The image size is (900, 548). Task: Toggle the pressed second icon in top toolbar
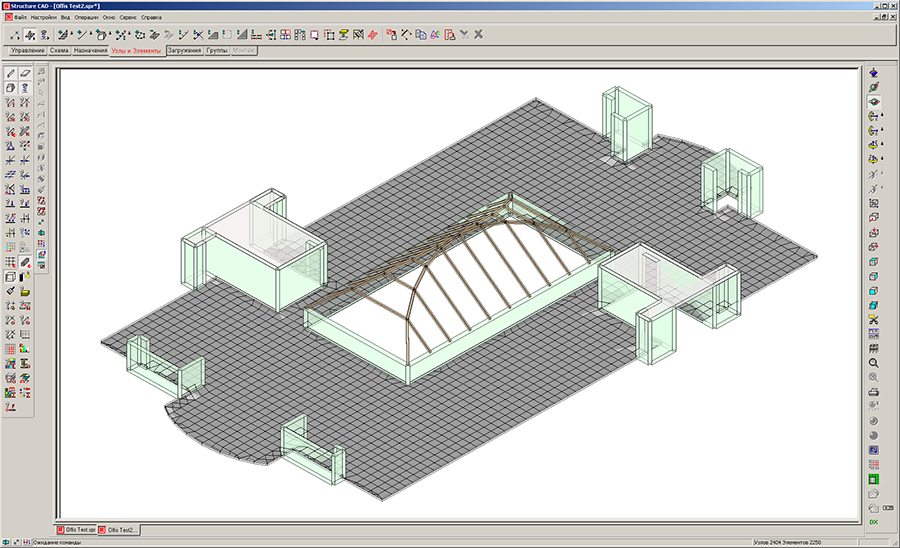[x=30, y=34]
